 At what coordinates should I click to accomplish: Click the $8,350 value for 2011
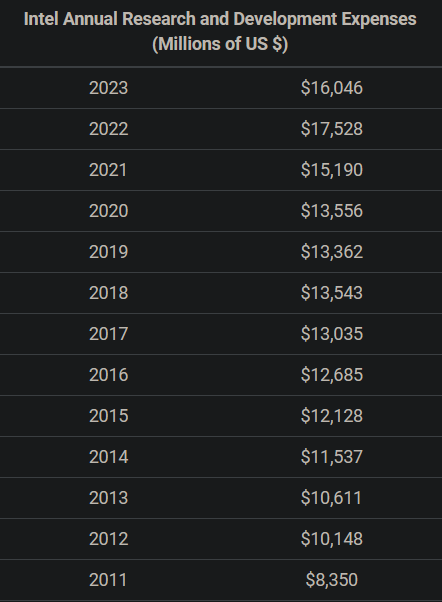pyautogui.click(x=332, y=580)
